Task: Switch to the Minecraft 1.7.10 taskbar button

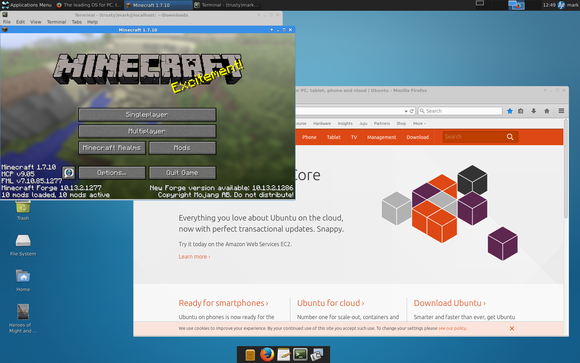Action: click(x=158, y=5)
